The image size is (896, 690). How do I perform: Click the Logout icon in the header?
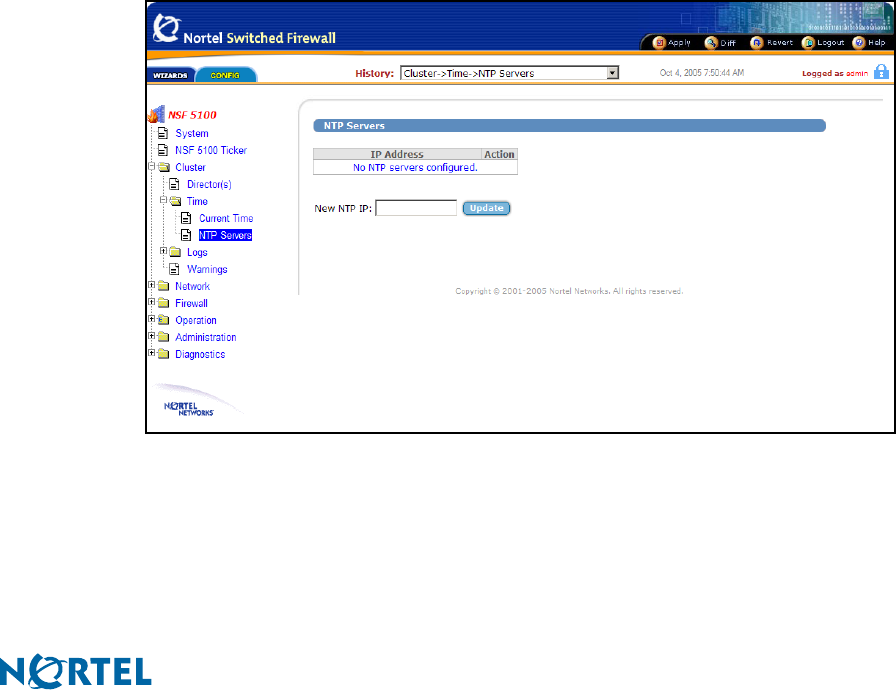(x=807, y=43)
